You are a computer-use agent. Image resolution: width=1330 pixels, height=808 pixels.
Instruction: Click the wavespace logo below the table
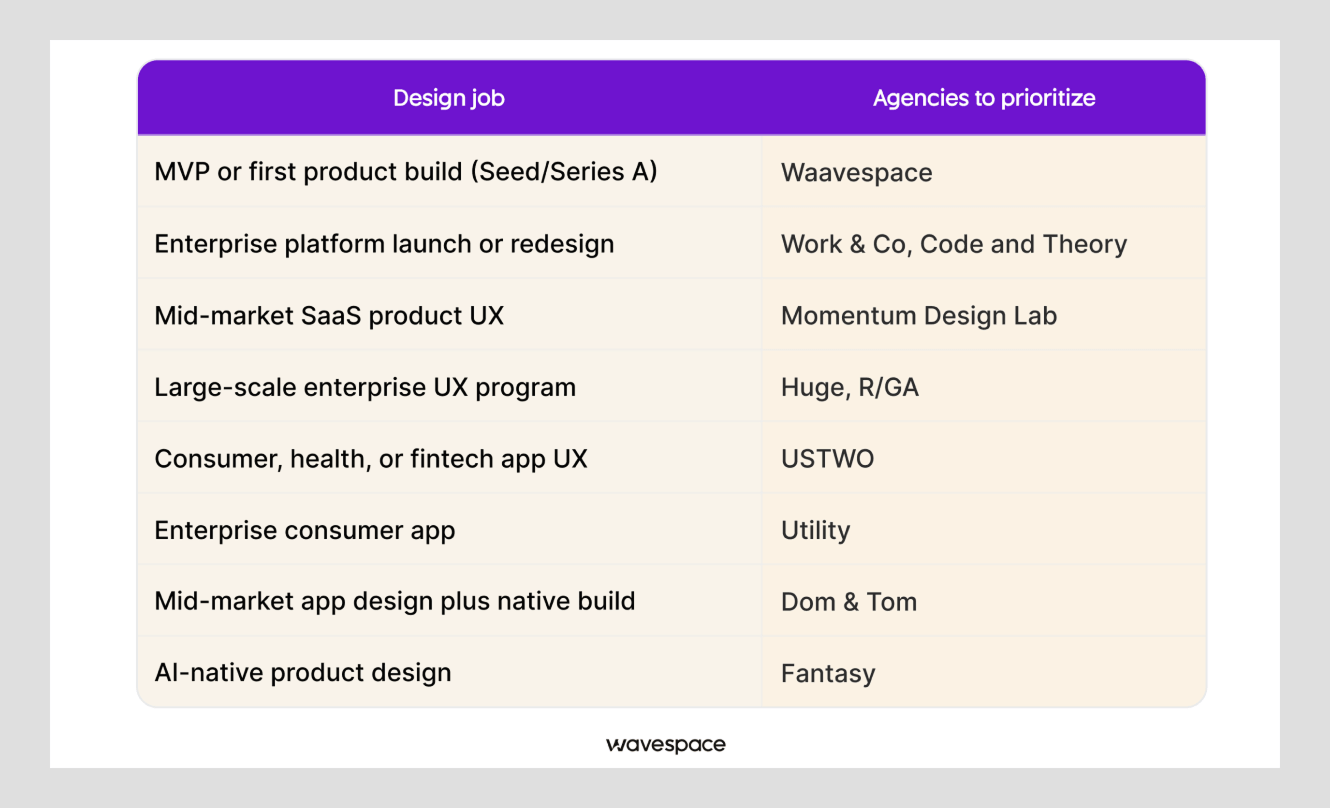tap(666, 745)
